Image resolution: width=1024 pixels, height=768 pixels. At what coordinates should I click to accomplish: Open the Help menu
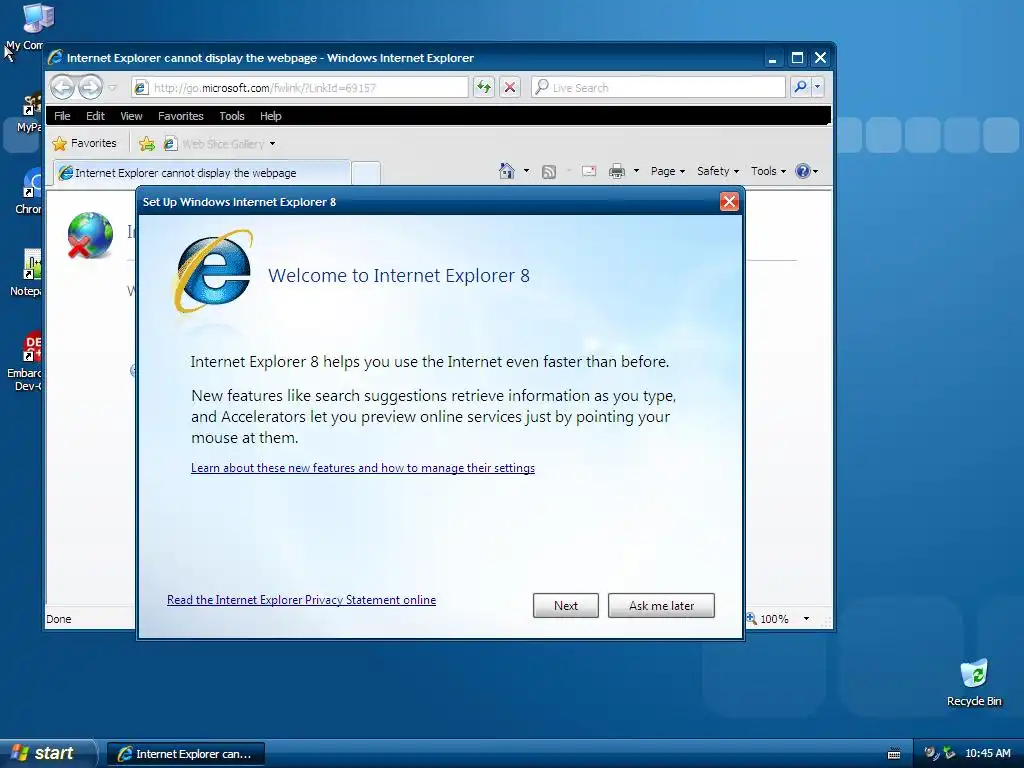270,116
